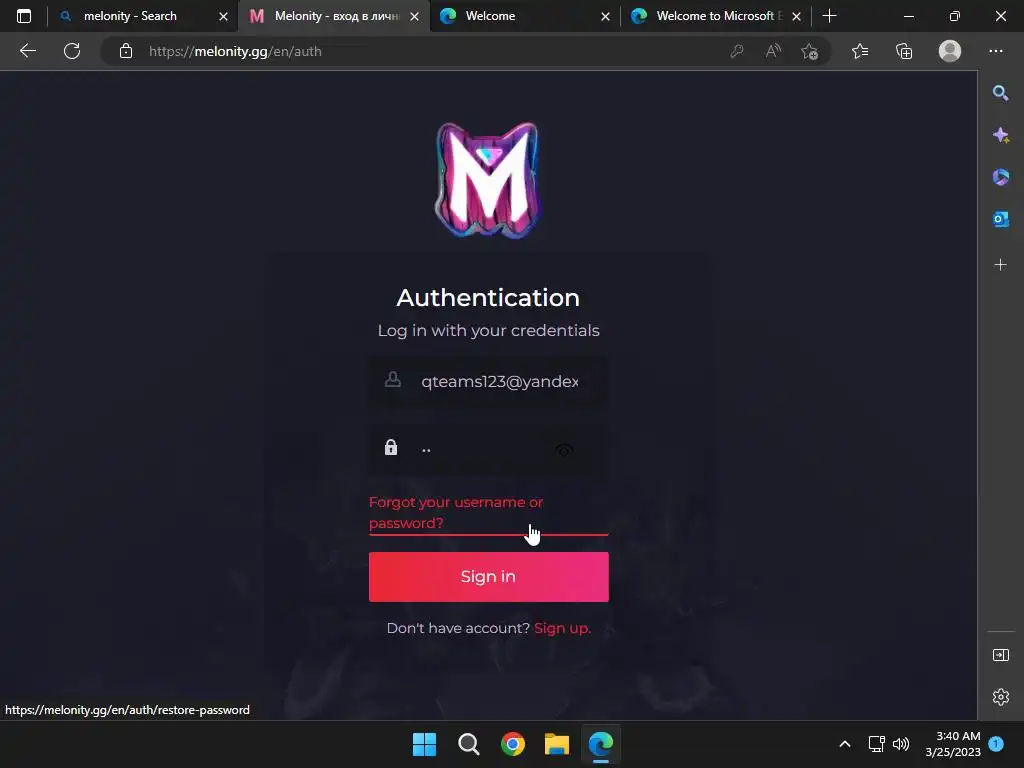Open network status tray icon
The image size is (1024, 768).
pyautogui.click(x=876, y=744)
